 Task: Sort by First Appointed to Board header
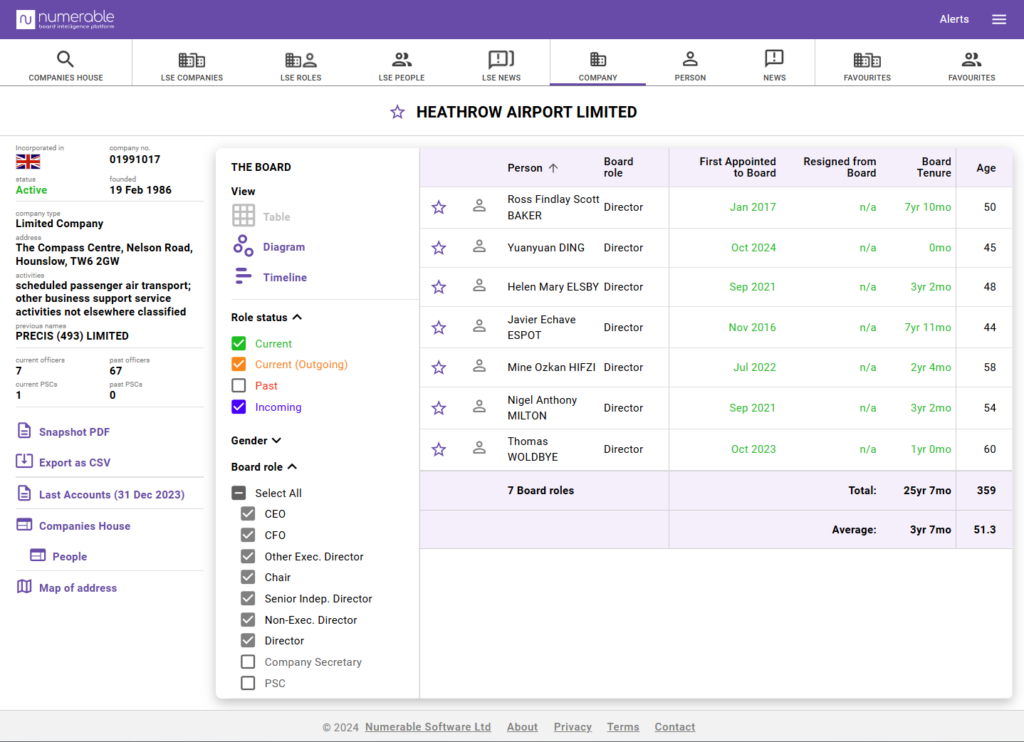click(x=737, y=167)
